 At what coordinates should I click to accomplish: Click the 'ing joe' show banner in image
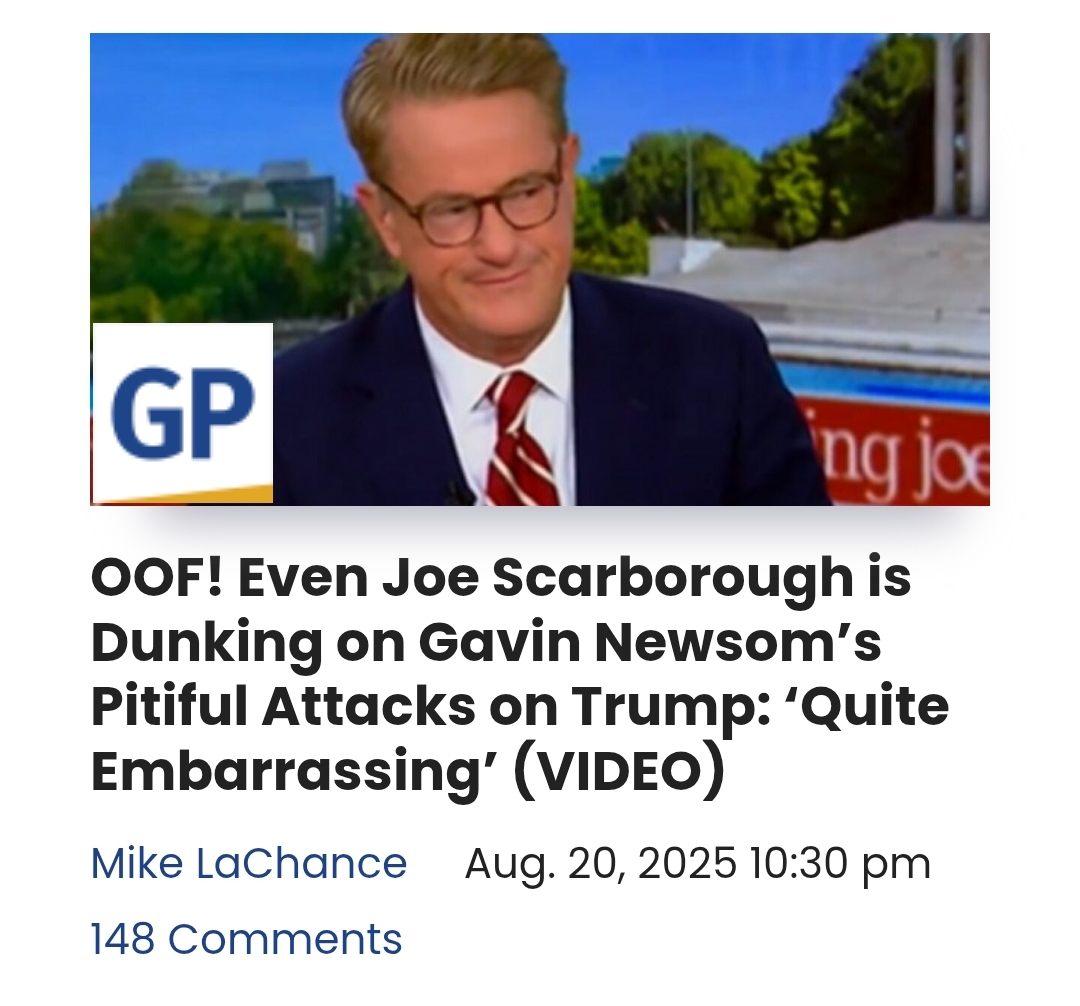coord(902,458)
